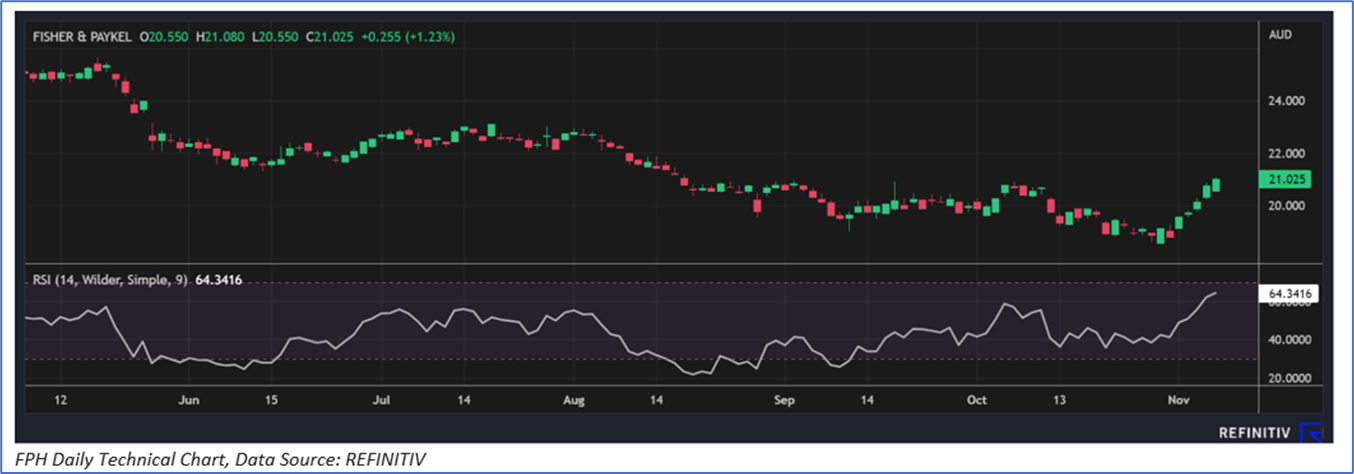
Task: Click the 24.000 price axis label
Action: [1285, 101]
